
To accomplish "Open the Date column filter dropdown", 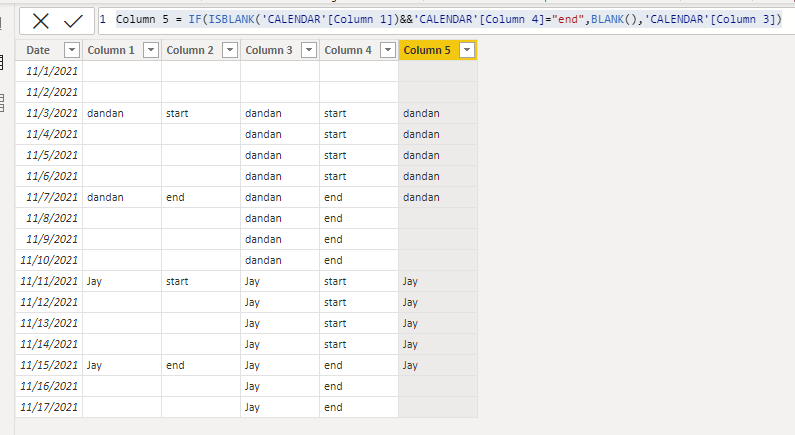I will tap(71, 50).
